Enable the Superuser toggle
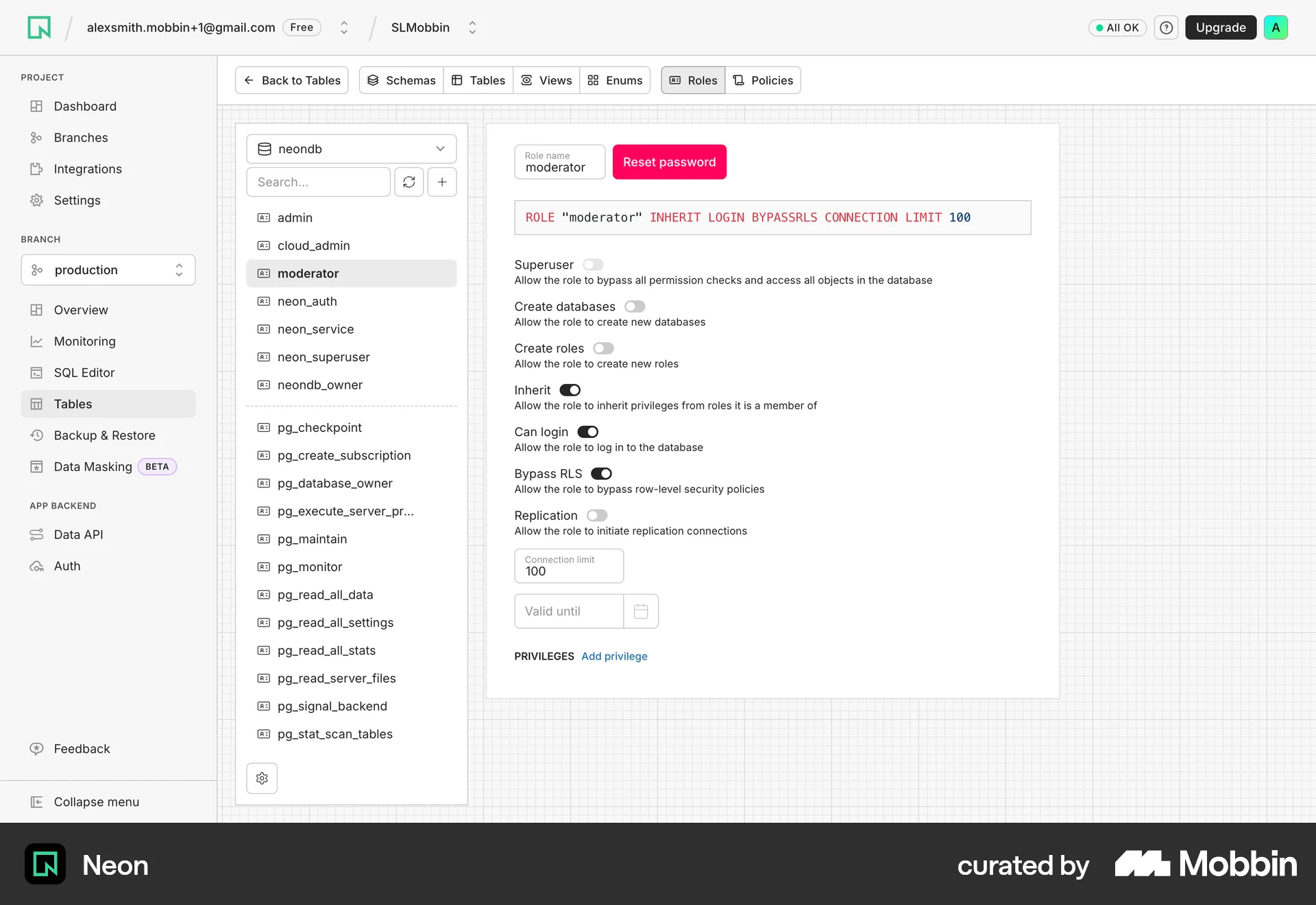Screen dimensions: 1316x905 [593, 265]
